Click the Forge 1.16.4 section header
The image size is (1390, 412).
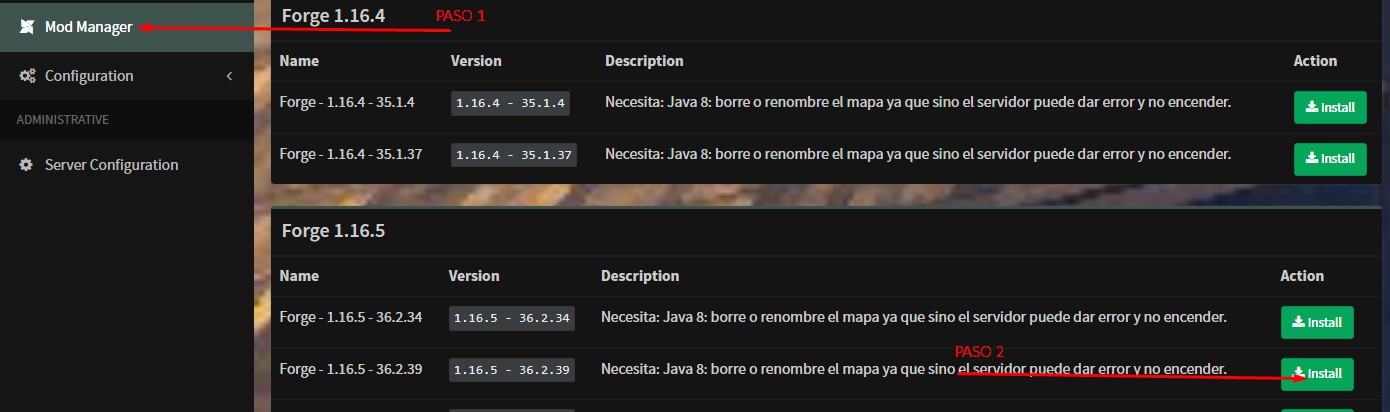334,15
